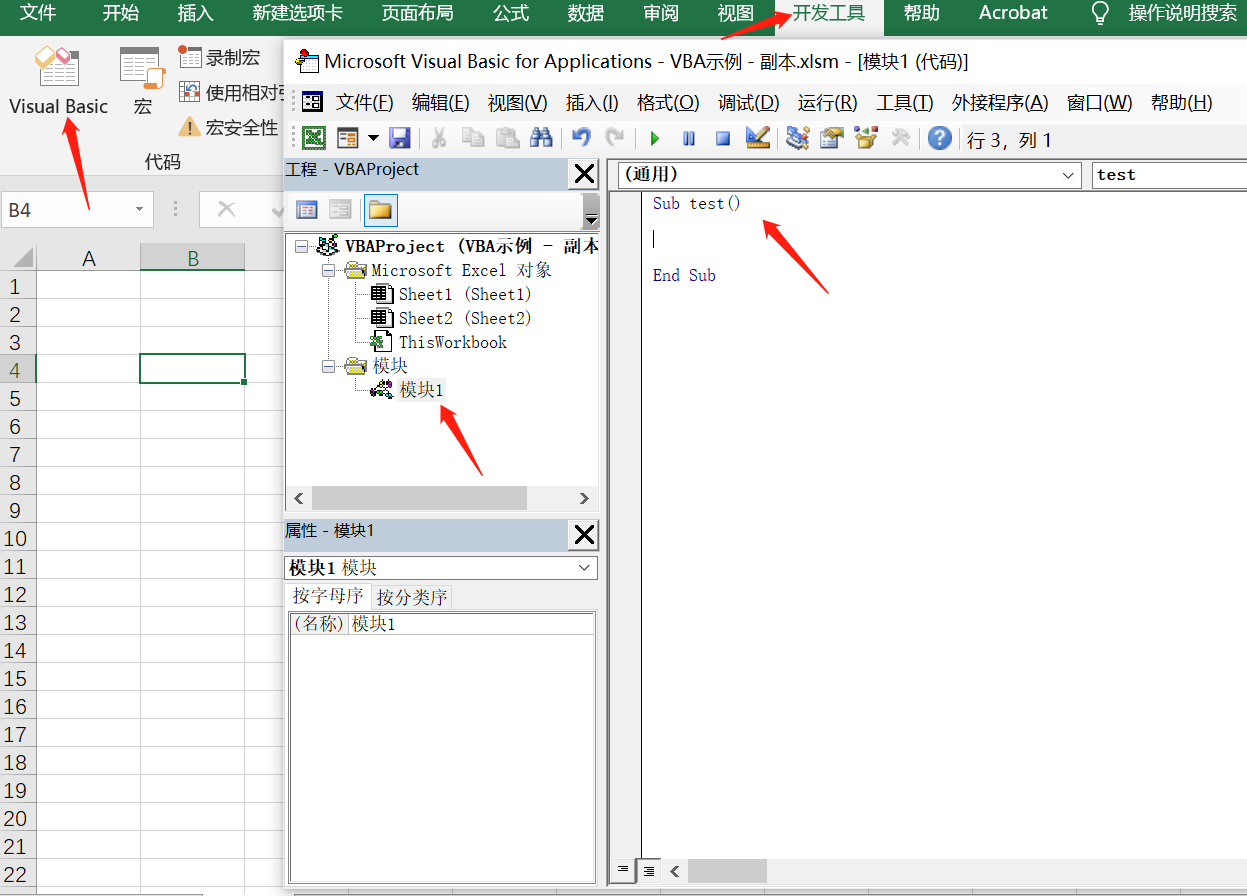Viewport: 1247px width, 896px height.
Task: Click the Copy icon in VBA toolbar
Action: [473, 138]
